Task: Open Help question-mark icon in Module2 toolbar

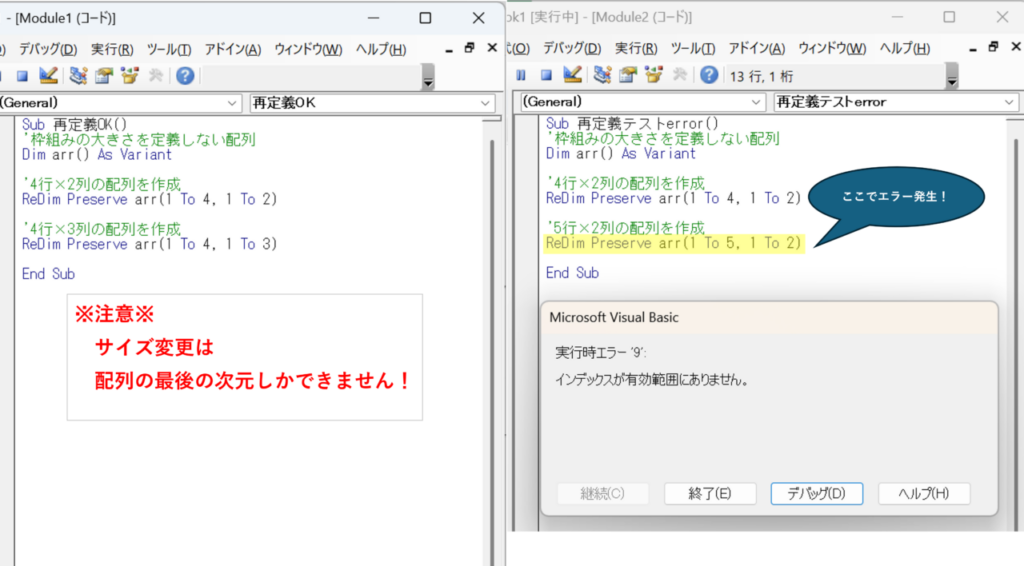Action: [x=709, y=75]
